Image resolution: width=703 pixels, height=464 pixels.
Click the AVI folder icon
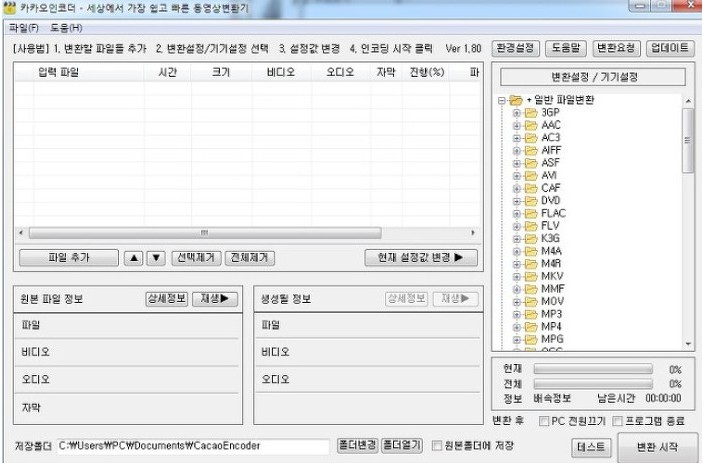(x=531, y=175)
